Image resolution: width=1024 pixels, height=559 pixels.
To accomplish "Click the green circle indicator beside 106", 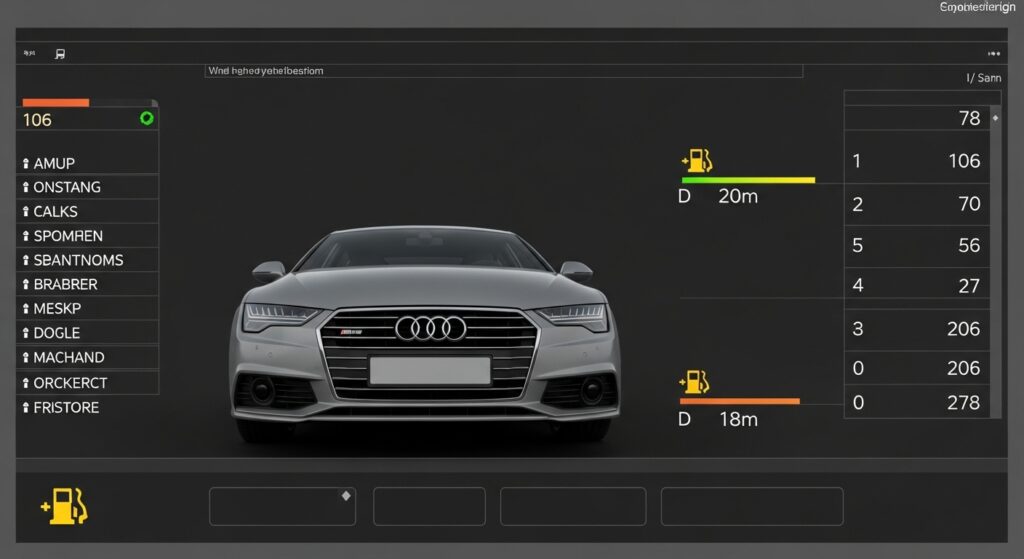I will (147, 118).
